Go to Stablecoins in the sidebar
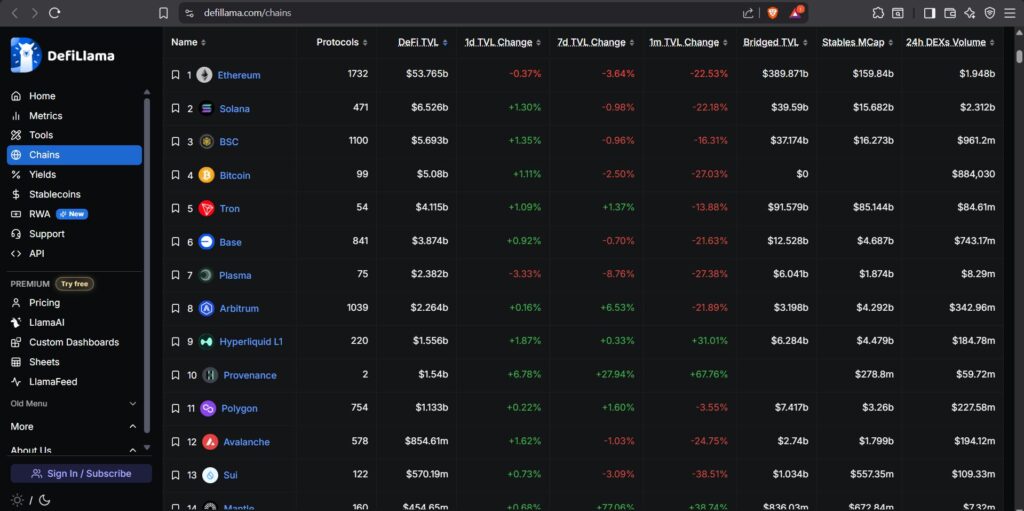 54,194
